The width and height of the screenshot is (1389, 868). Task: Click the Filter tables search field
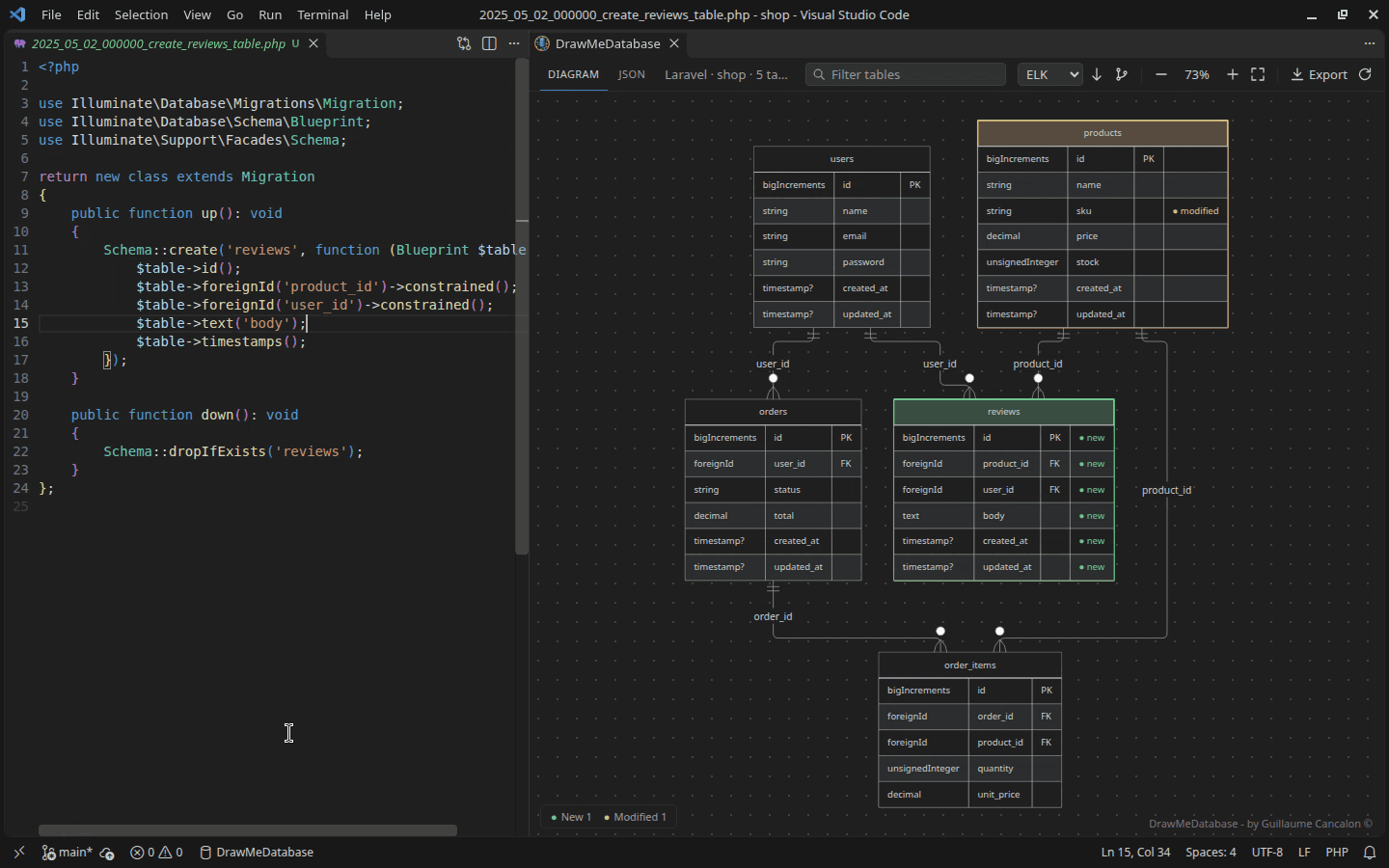click(906, 74)
